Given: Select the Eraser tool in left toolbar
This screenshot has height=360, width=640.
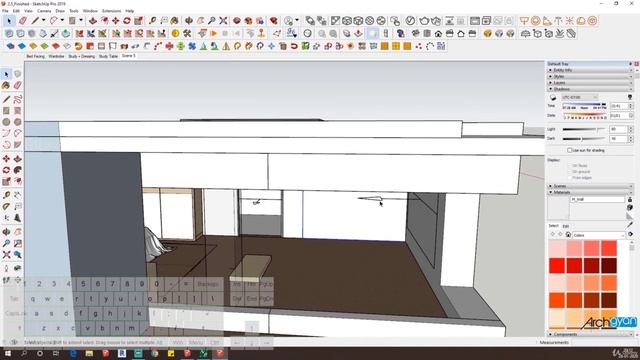Looking at the screenshot, I should click(18, 85).
